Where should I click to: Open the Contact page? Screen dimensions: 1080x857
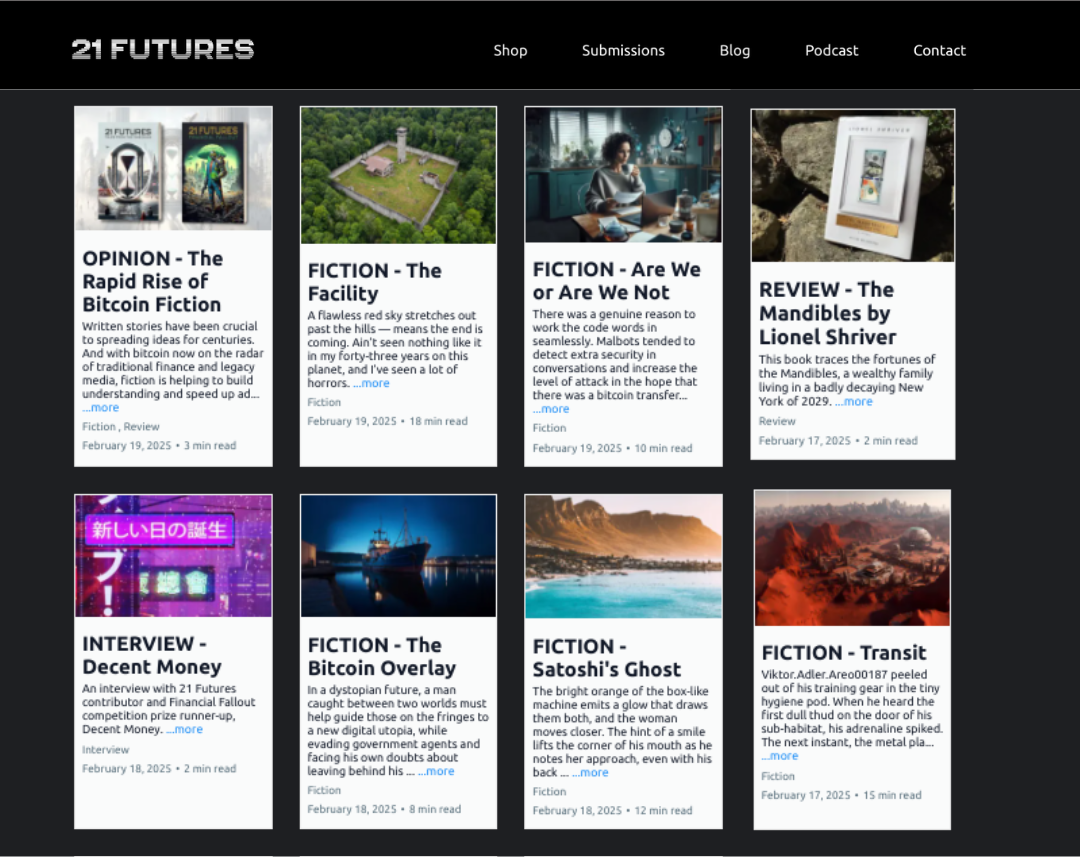pos(939,50)
